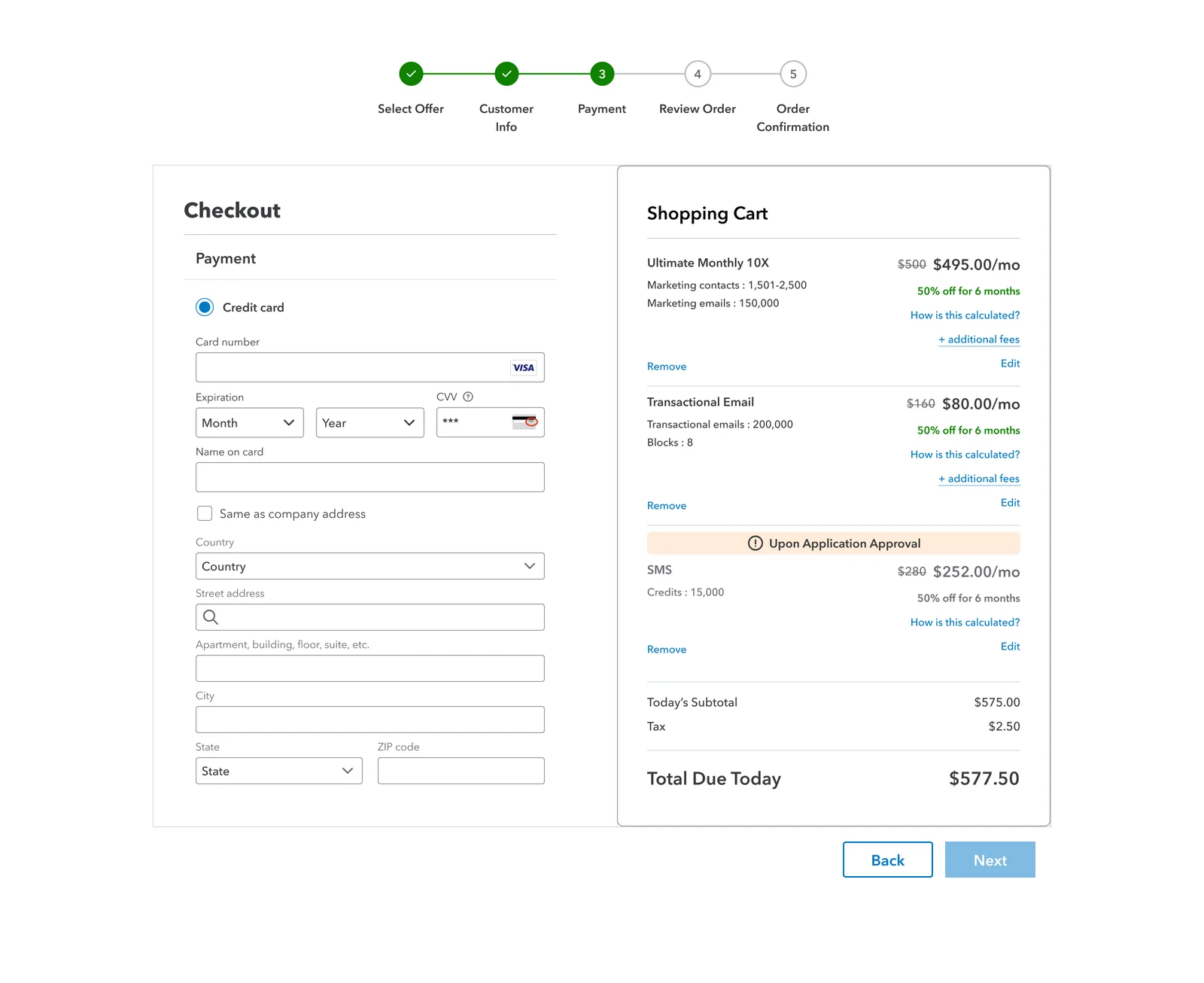This screenshot has width=1204, height=983.
Task: Expand the Country dropdown
Action: pos(370,566)
